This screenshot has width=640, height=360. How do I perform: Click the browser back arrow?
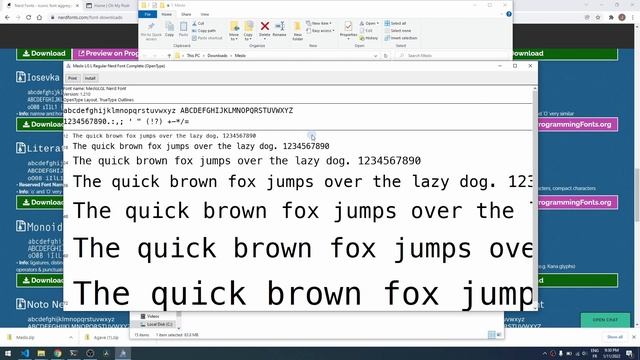pyautogui.click(x=7, y=17)
